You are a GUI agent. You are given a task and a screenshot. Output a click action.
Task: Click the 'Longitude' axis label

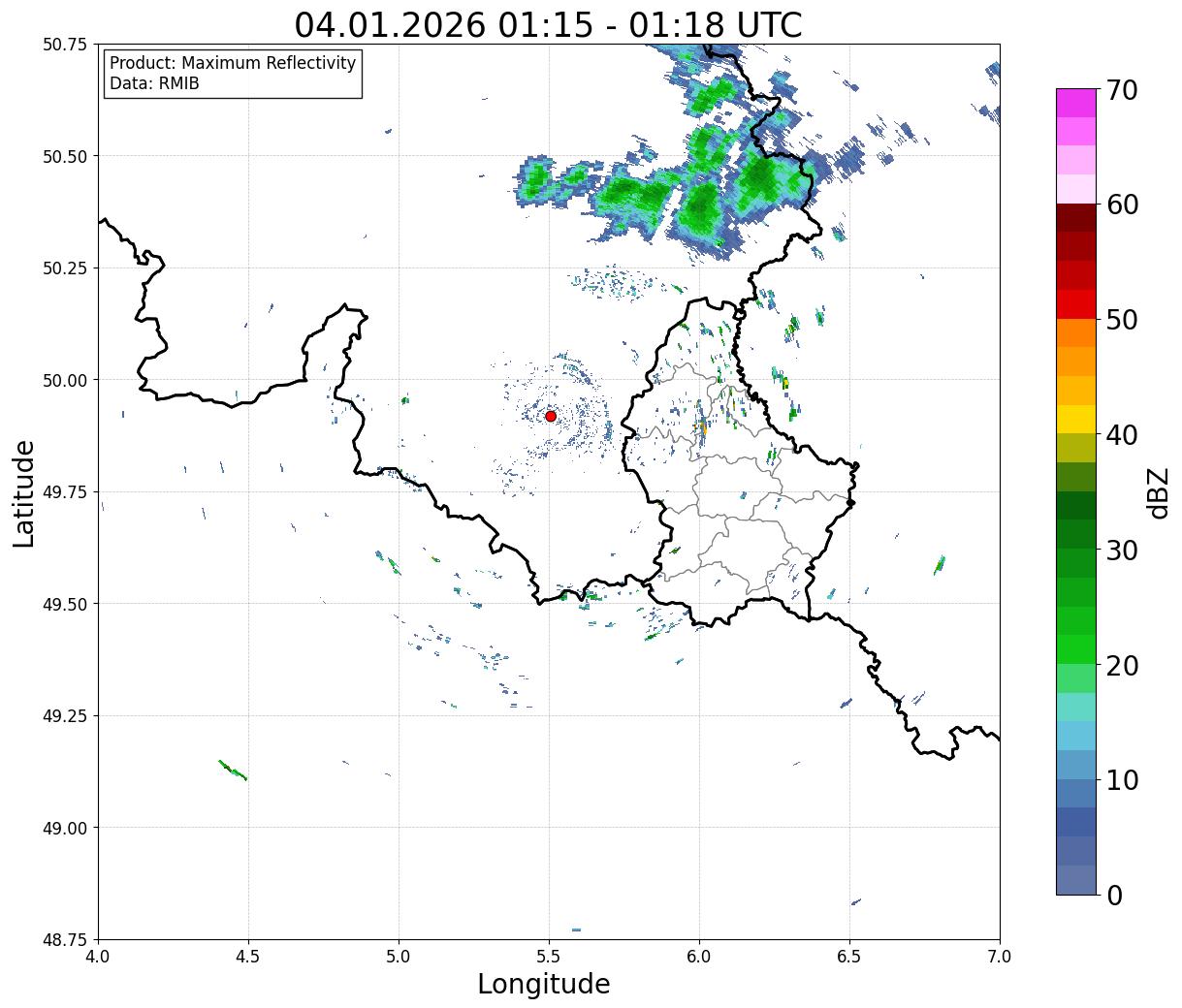point(544,984)
